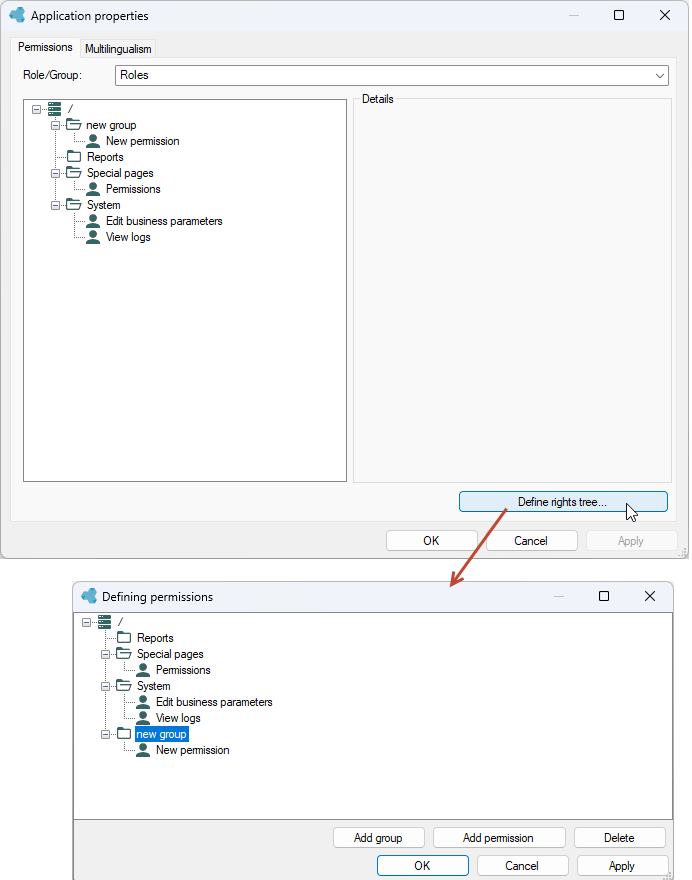Click OK in Defining permissions window

(x=422, y=865)
